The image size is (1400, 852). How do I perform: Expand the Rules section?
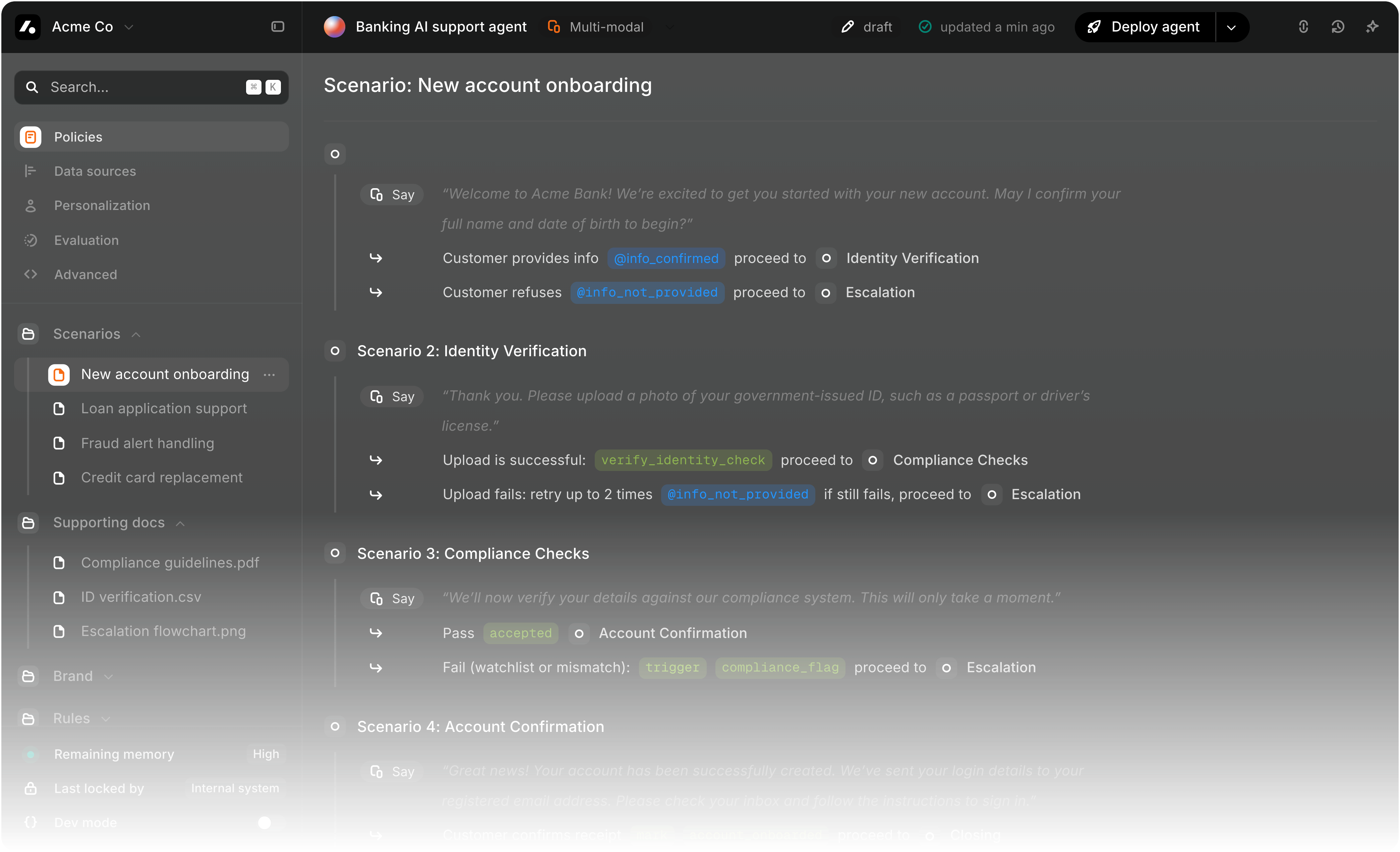[x=106, y=718]
